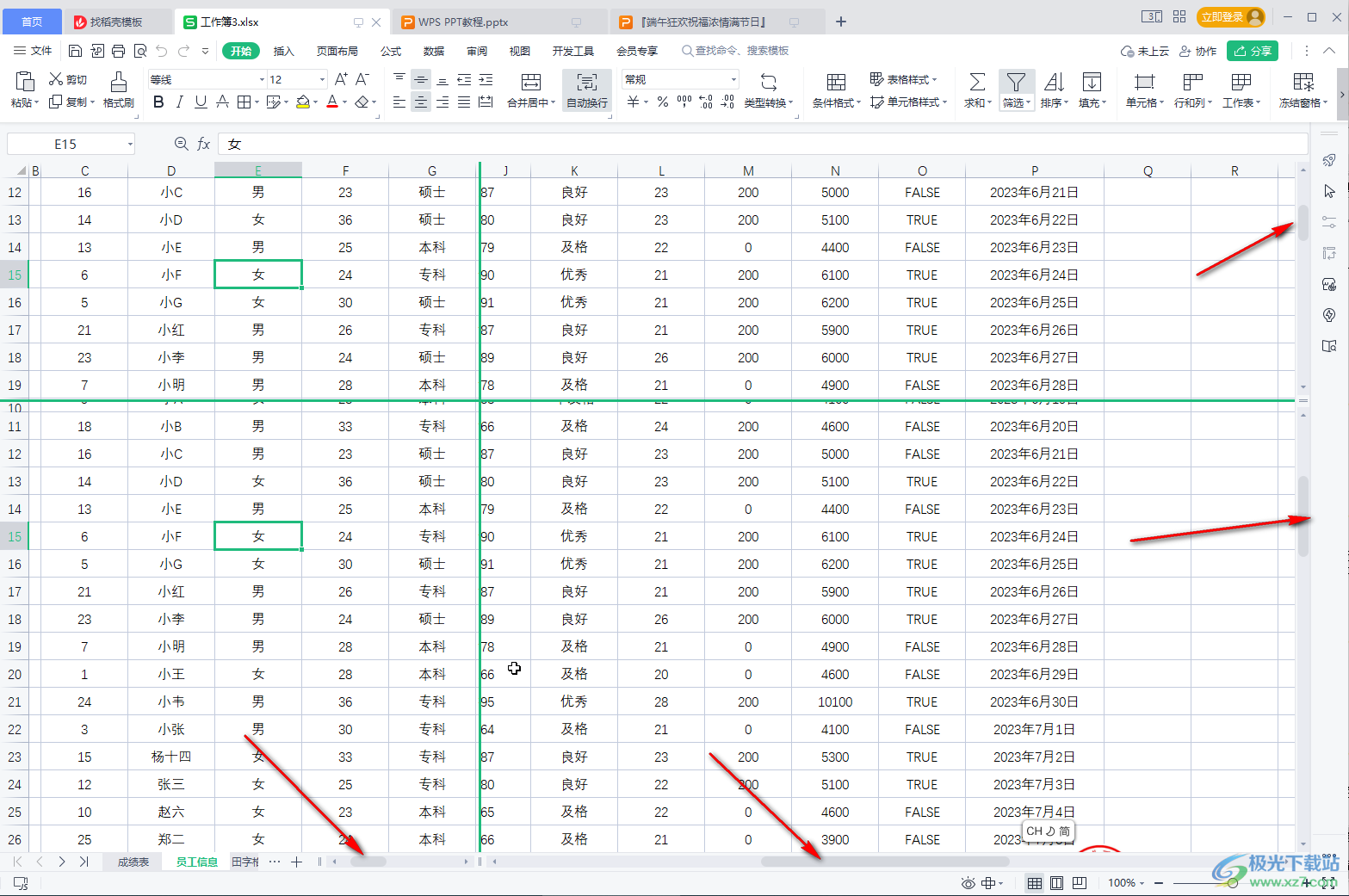Open the number format dropdown (常规)

pos(734,79)
